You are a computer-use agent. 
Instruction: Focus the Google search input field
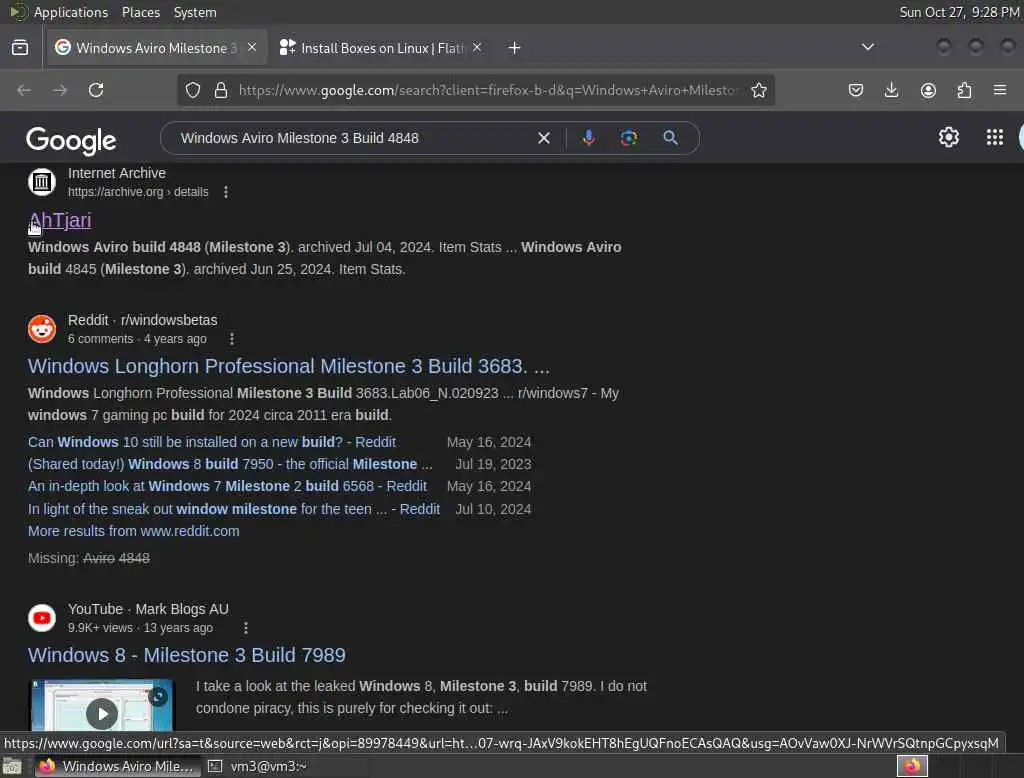point(353,138)
